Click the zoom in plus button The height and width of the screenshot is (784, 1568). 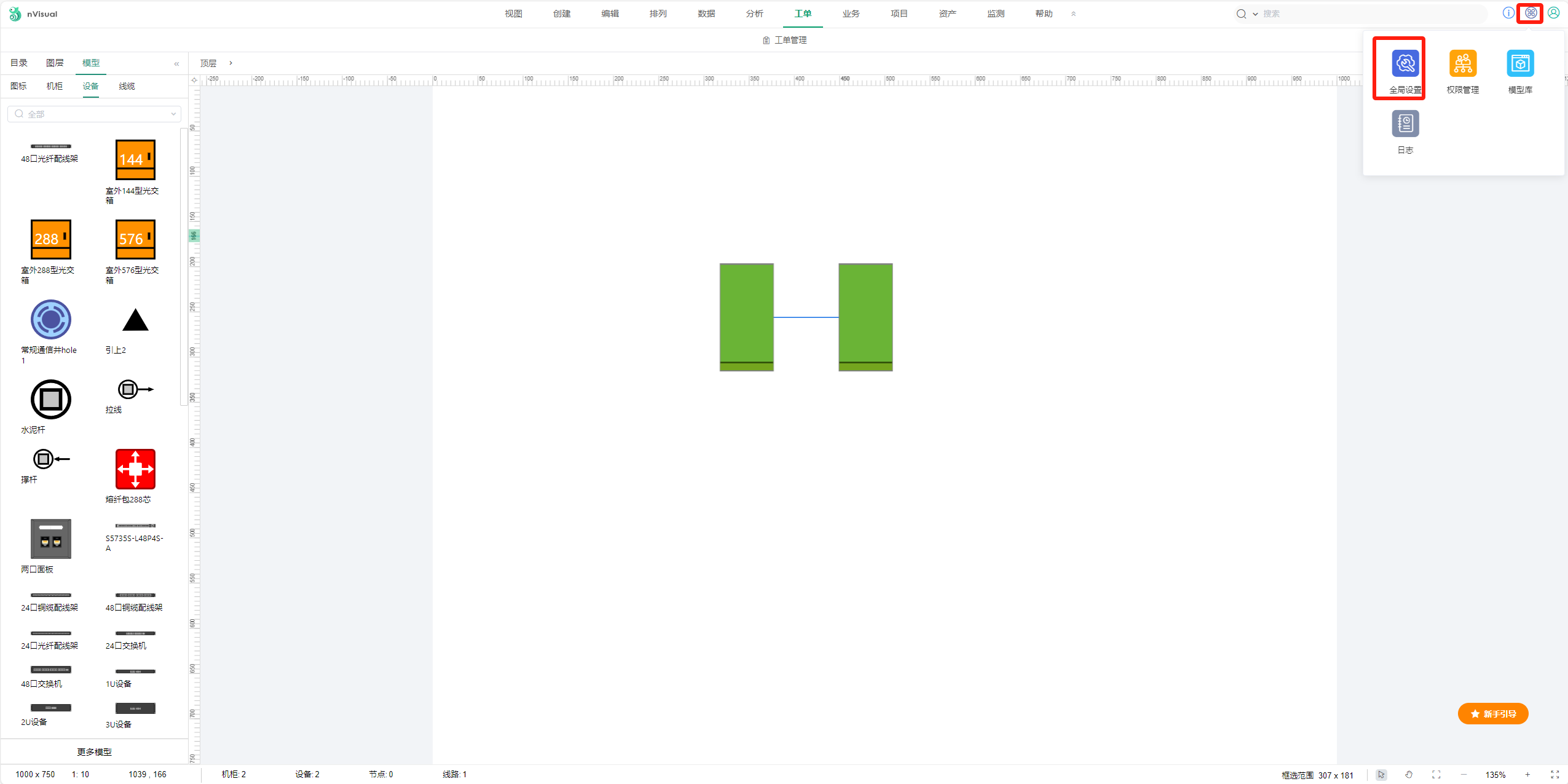click(x=1527, y=775)
